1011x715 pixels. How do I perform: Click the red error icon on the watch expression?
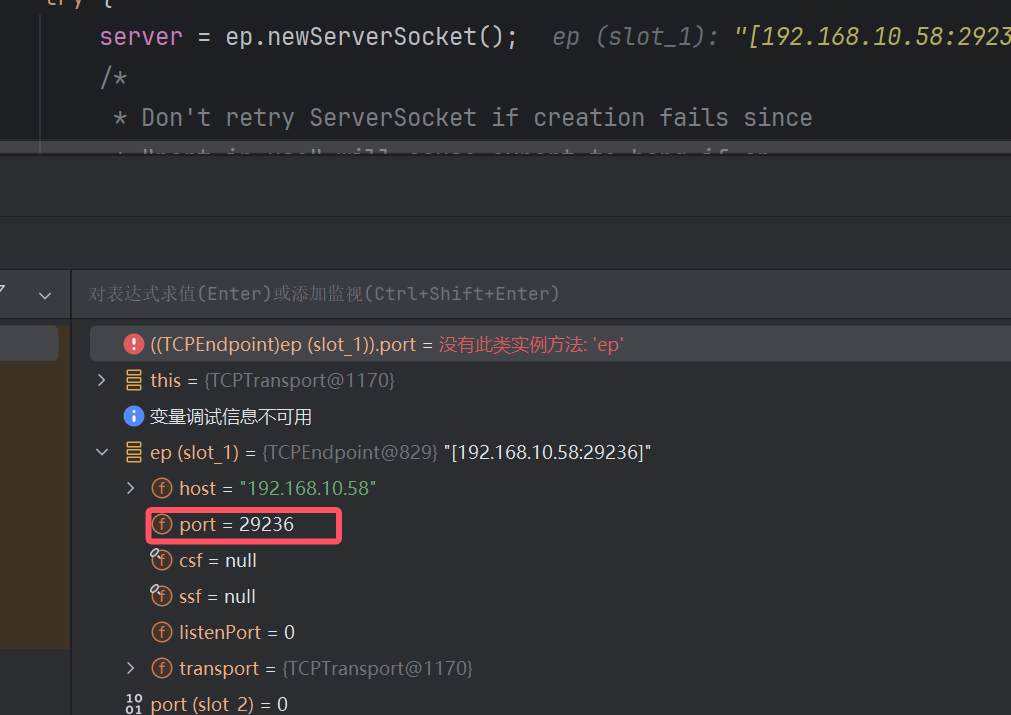coord(133,344)
